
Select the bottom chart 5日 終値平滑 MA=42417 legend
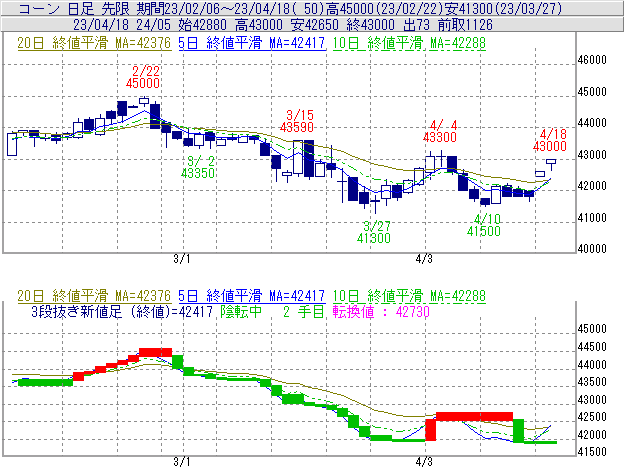pyautogui.click(x=252, y=296)
